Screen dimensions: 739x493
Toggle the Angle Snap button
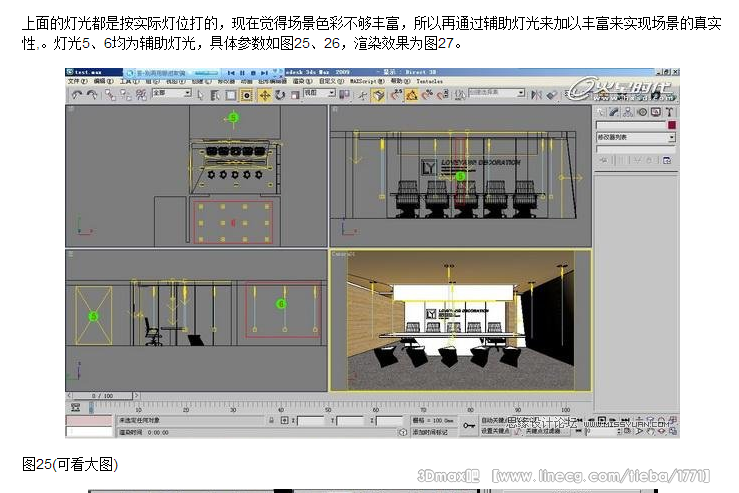(x=411, y=95)
